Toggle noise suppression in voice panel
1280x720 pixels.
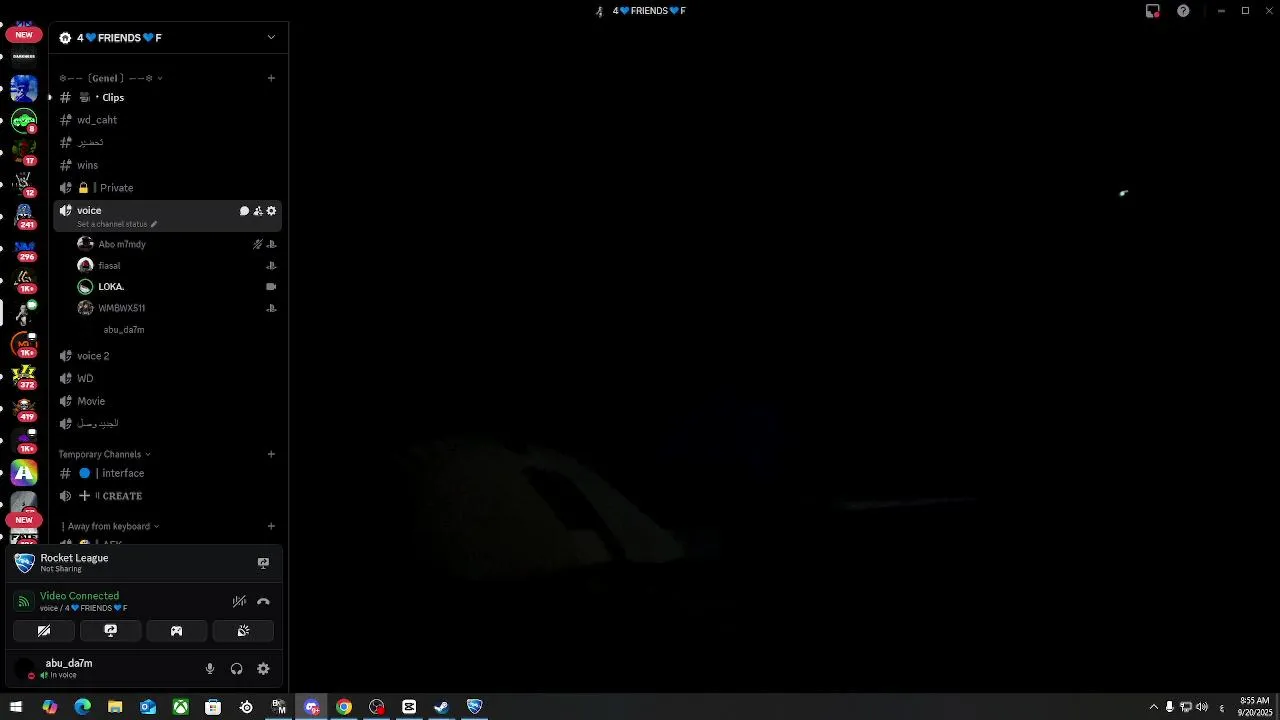(x=239, y=602)
